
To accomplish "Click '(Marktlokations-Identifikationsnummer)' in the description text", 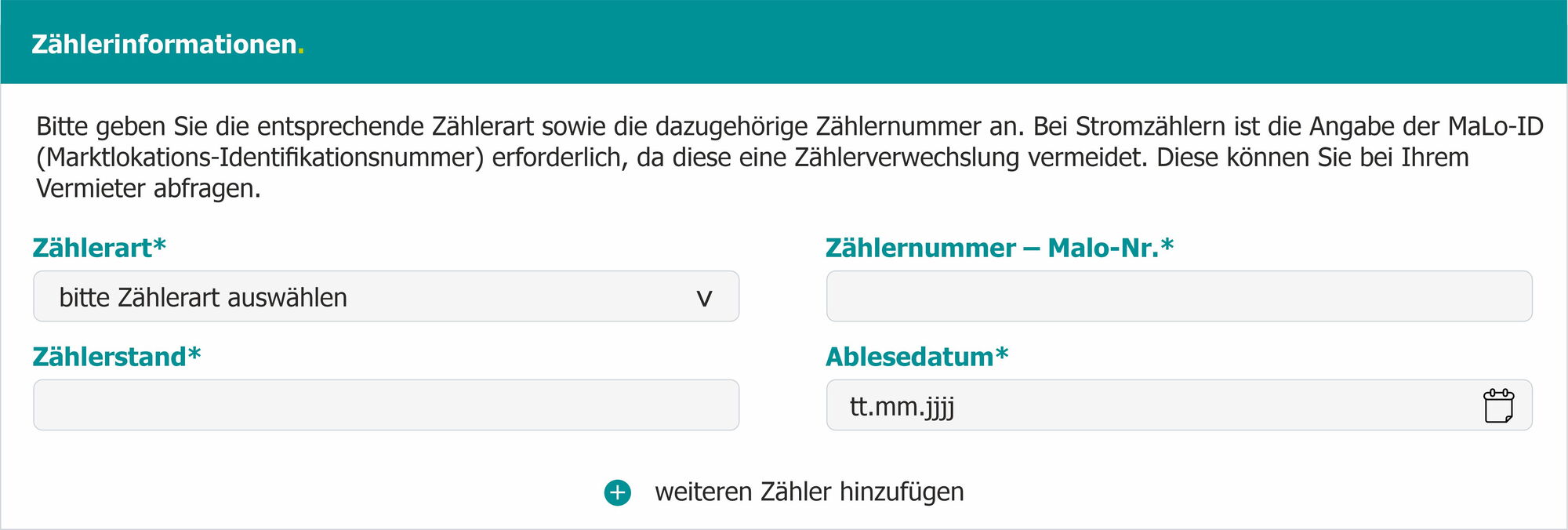I will point(260,158).
